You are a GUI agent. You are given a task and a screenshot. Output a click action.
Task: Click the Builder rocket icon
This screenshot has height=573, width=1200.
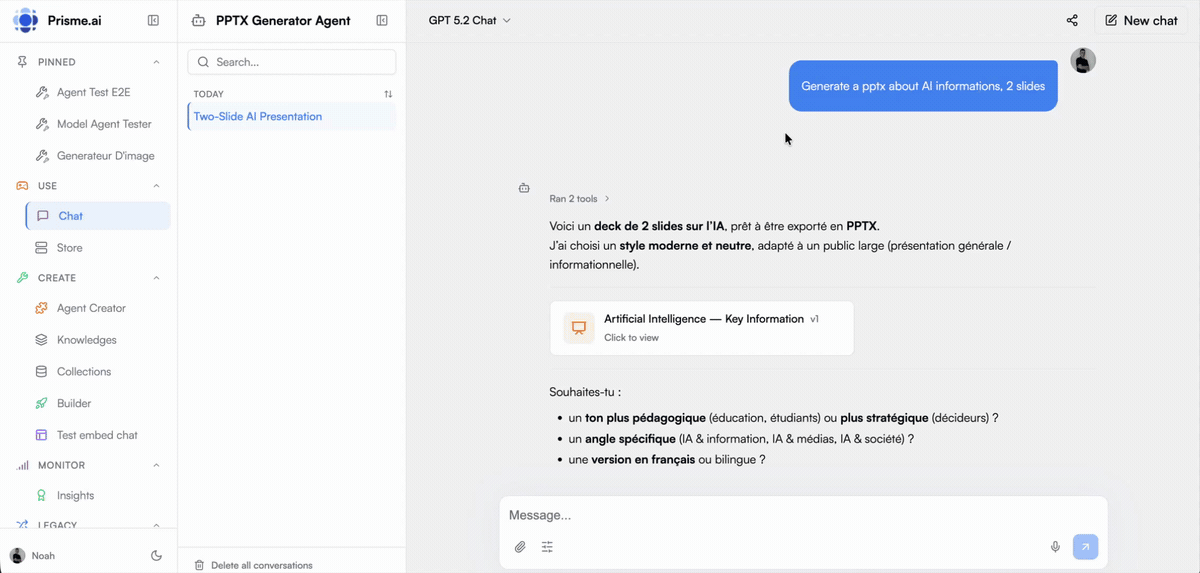(x=41, y=404)
